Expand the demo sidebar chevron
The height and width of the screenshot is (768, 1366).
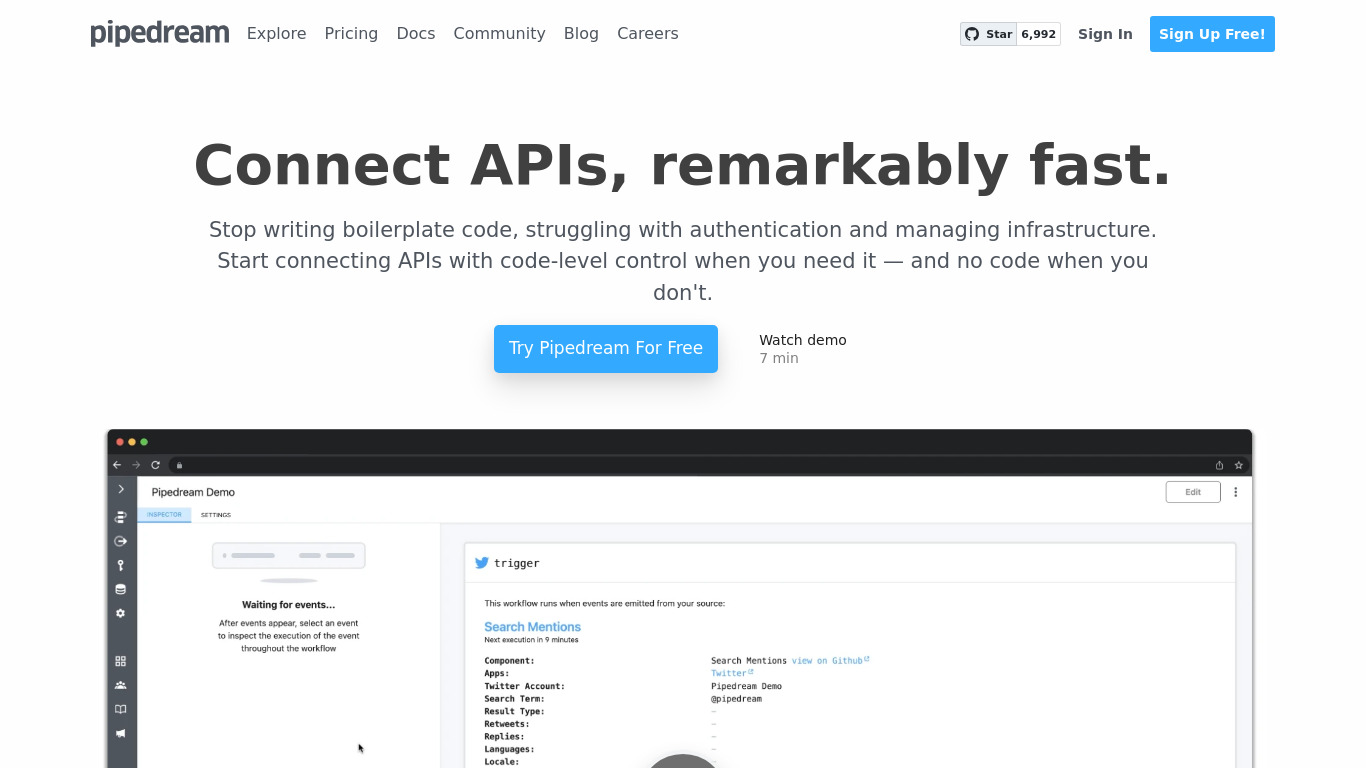[x=121, y=489]
